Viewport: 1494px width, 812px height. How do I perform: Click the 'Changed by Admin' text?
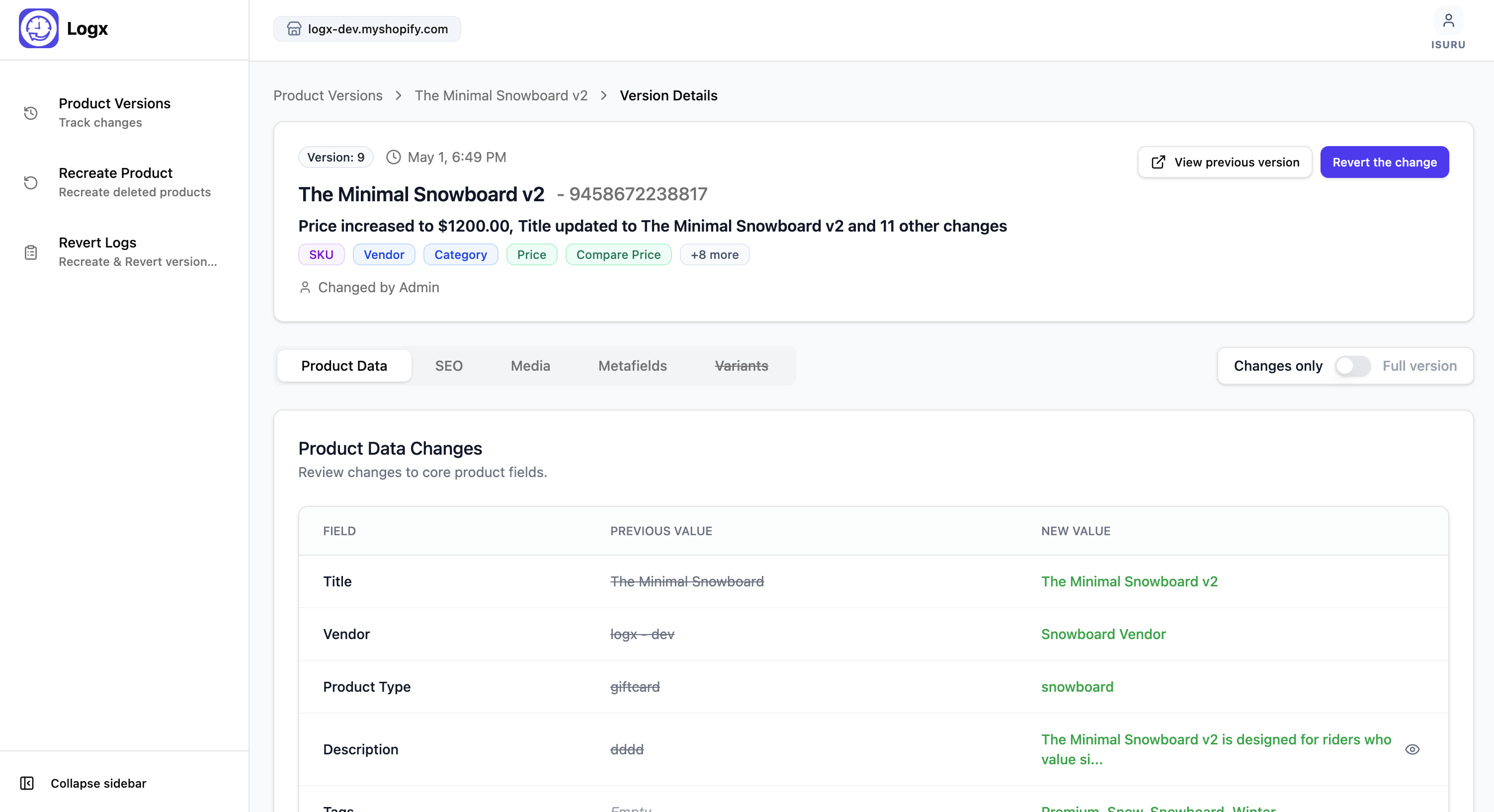point(379,287)
